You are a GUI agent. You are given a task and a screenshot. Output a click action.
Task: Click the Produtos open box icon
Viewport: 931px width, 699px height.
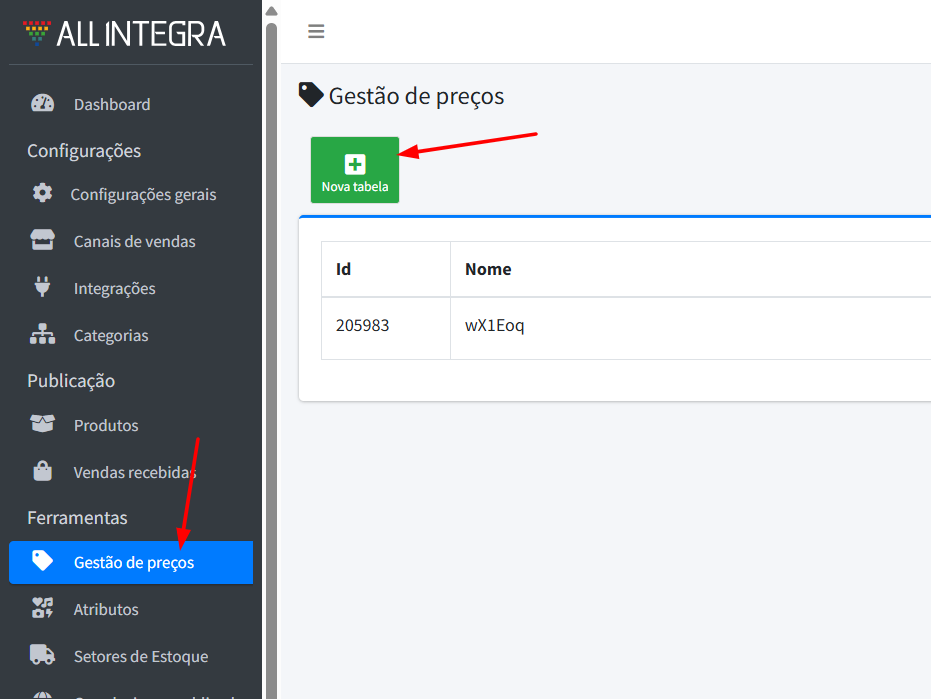coord(42,425)
